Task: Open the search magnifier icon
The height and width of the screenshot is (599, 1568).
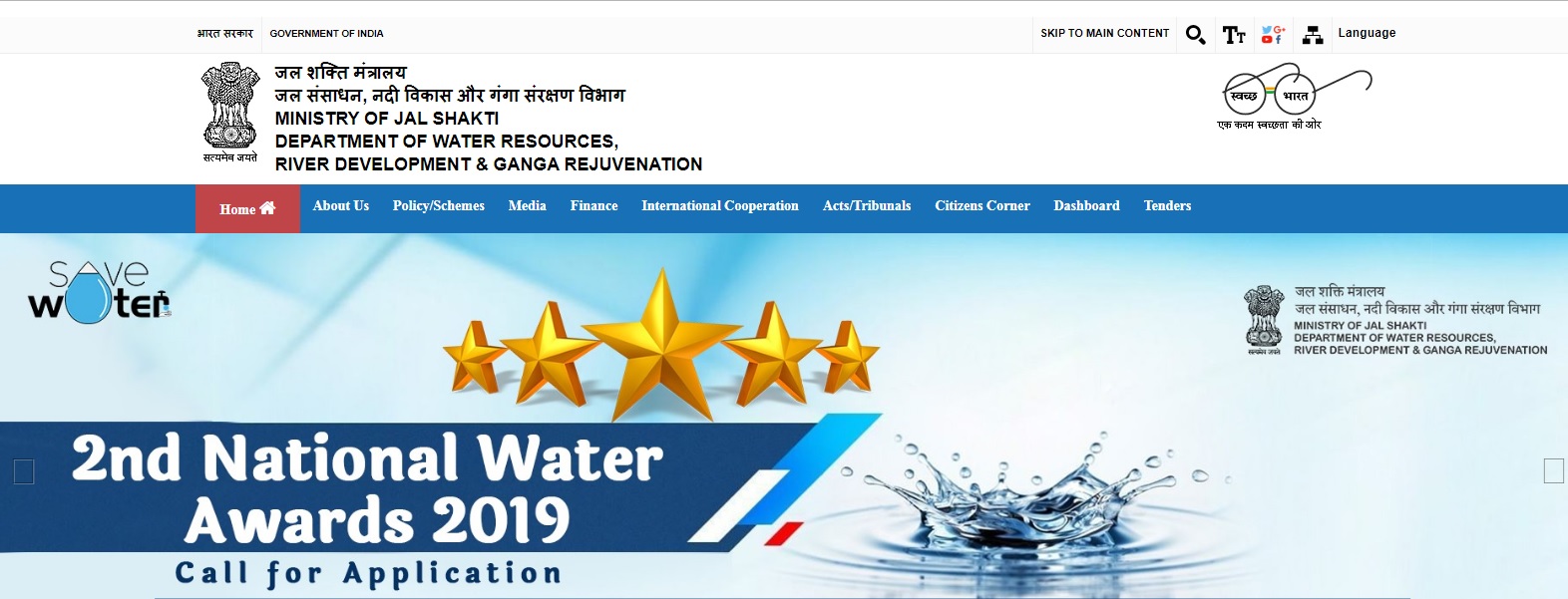Action: tap(1195, 36)
